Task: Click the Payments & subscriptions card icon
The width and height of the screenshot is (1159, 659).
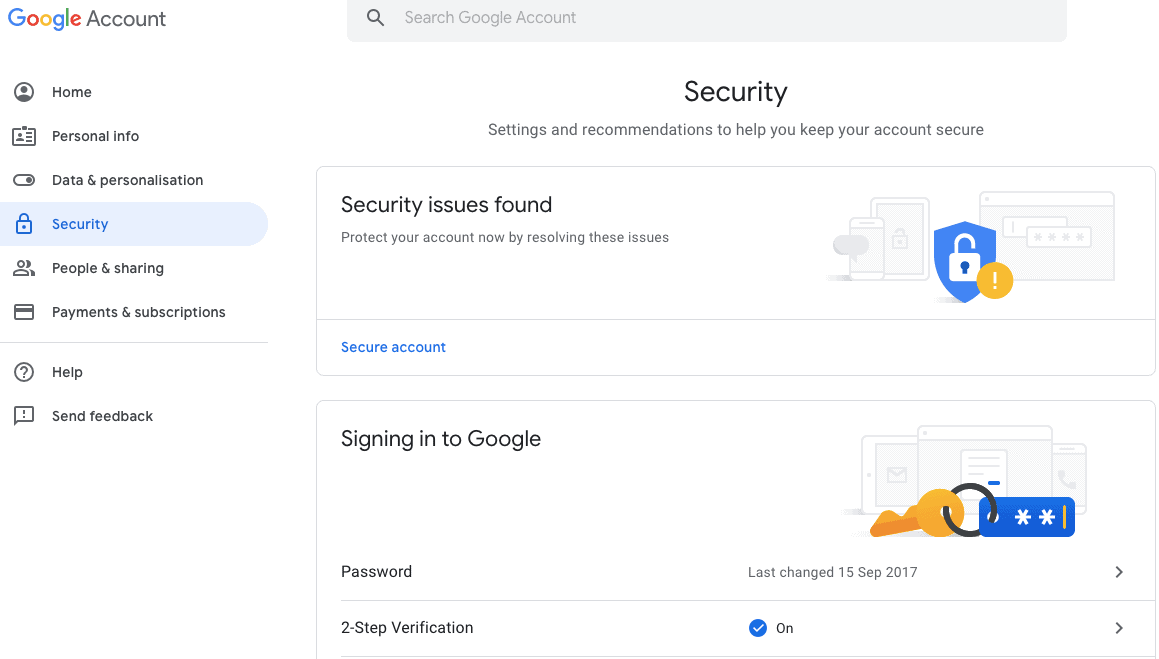Action: click(24, 312)
